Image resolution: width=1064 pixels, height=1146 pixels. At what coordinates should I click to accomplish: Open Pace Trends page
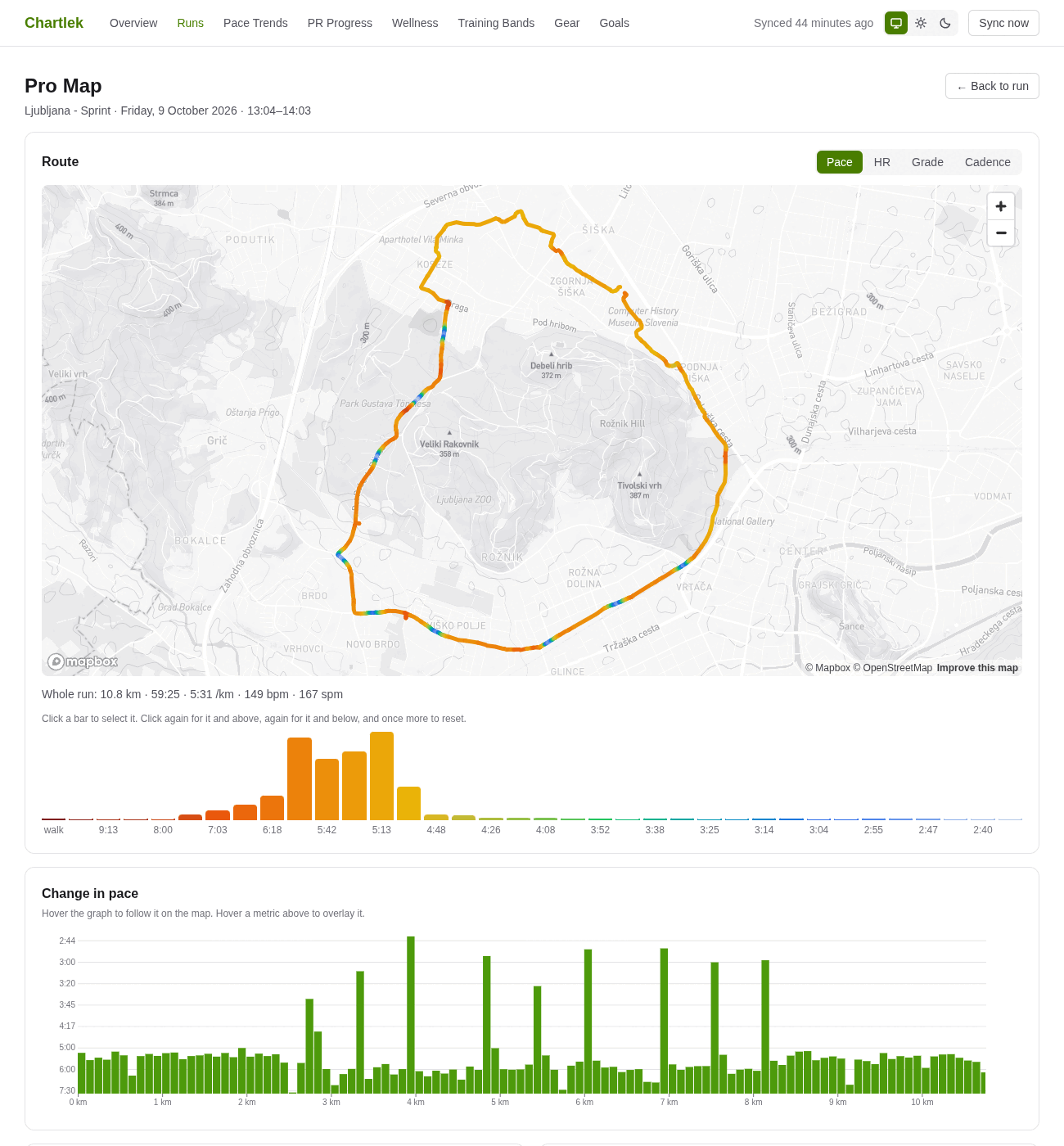click(x=255, y=23)
